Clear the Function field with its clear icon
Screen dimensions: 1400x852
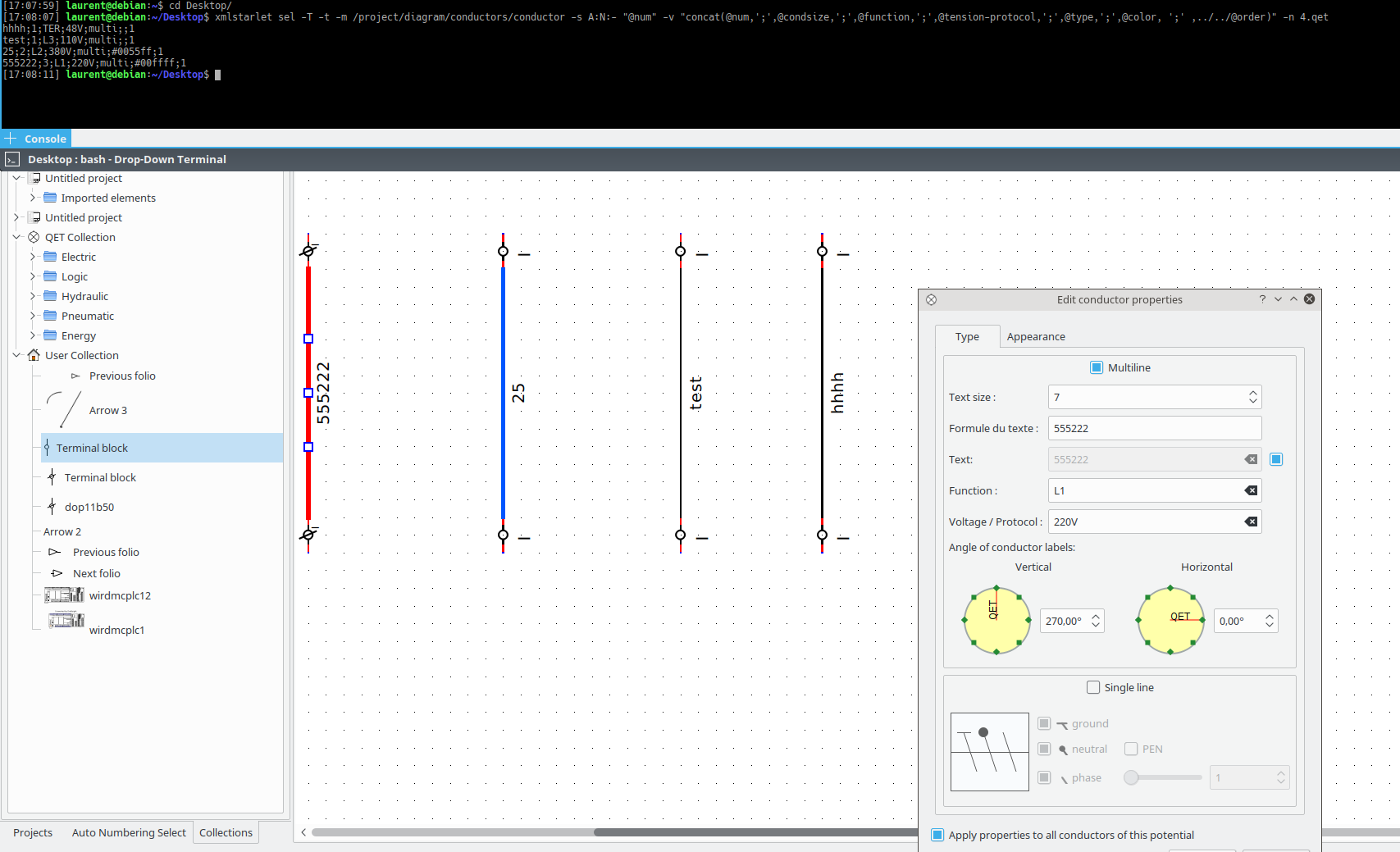click(1251, 490)
